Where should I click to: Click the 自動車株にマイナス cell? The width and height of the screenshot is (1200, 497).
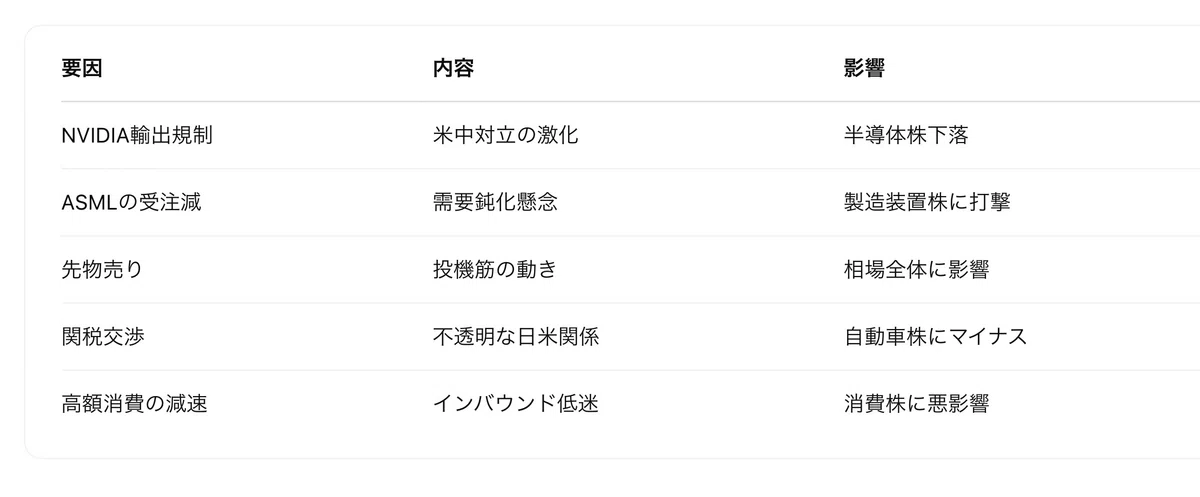click(935, 336)
